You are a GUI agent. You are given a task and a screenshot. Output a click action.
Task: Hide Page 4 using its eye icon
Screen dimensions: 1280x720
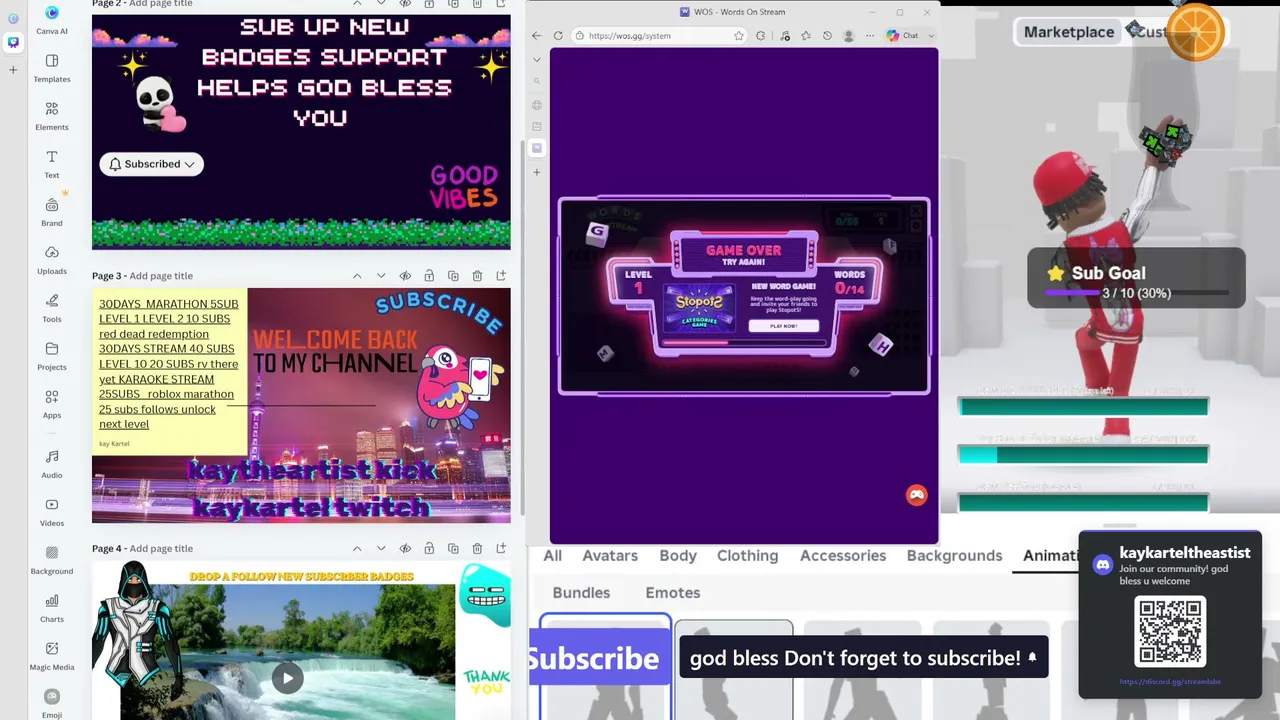405,548
